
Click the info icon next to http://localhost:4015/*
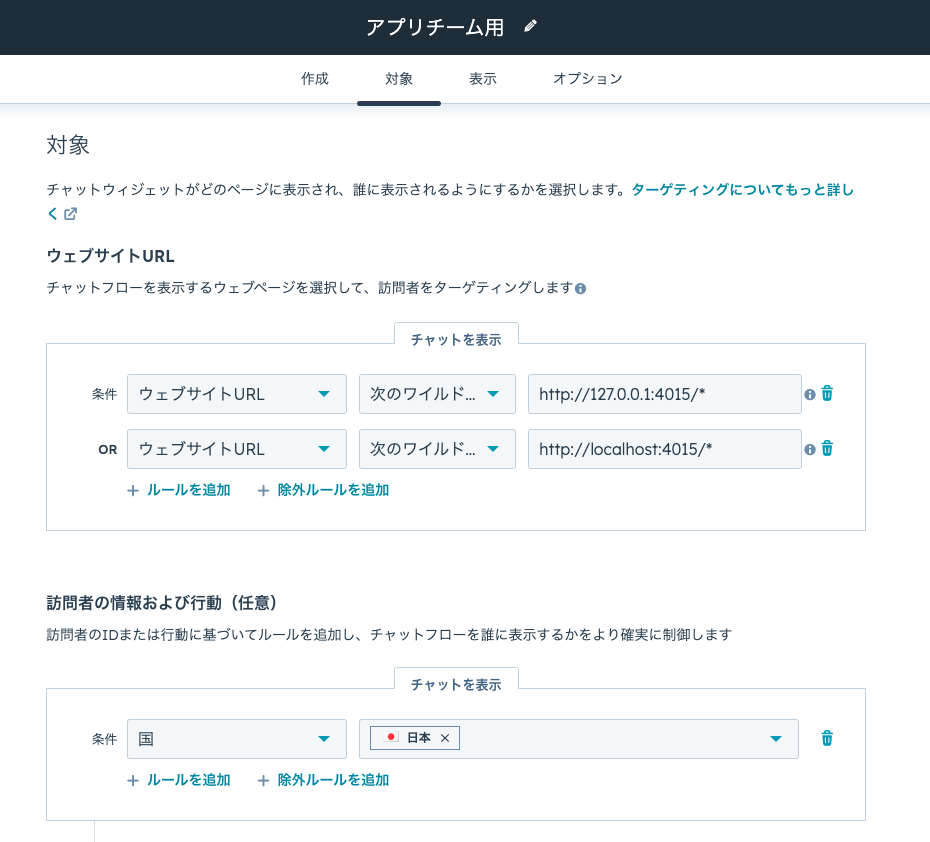click(x=809, y=449)
